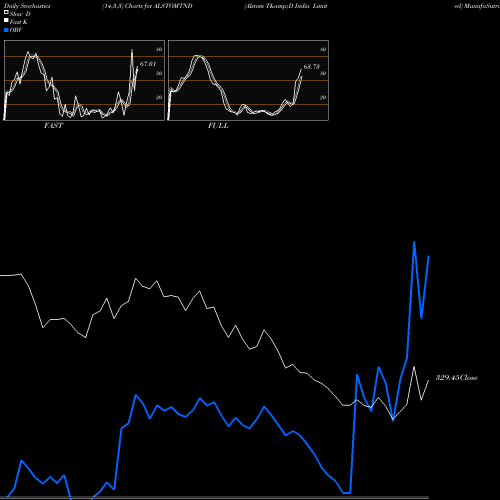Click the 50 axis label in FULL chart
The image size is (500, 500).
[323, 73]
